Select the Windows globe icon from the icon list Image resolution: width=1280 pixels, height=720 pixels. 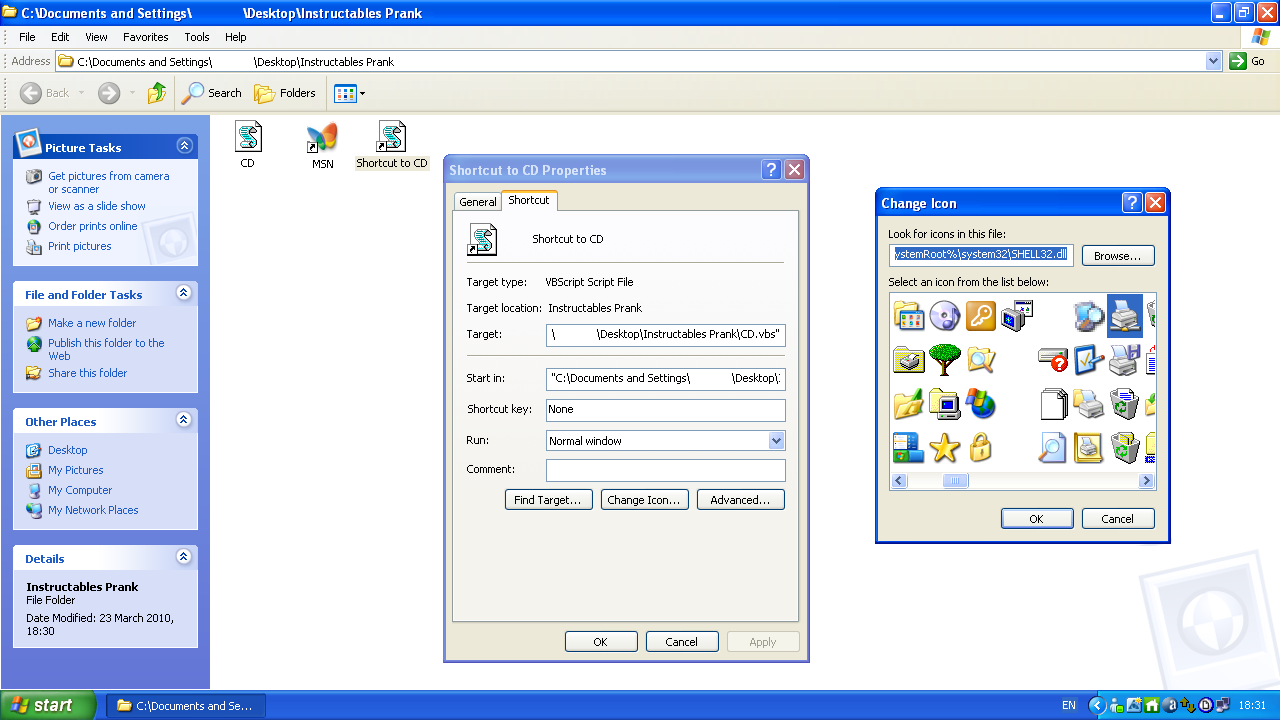(x=980, y=404)
